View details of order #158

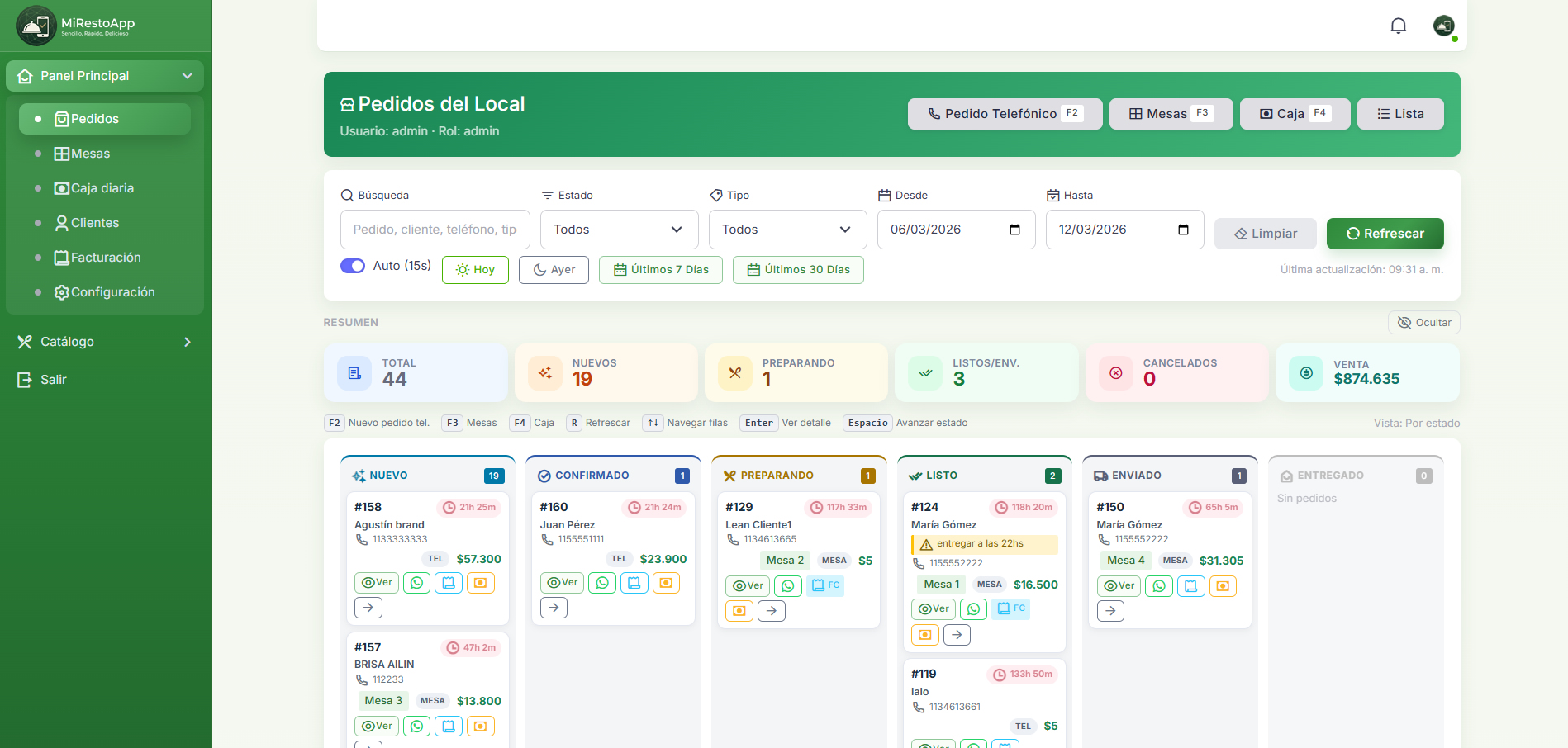tap(377, 583)
